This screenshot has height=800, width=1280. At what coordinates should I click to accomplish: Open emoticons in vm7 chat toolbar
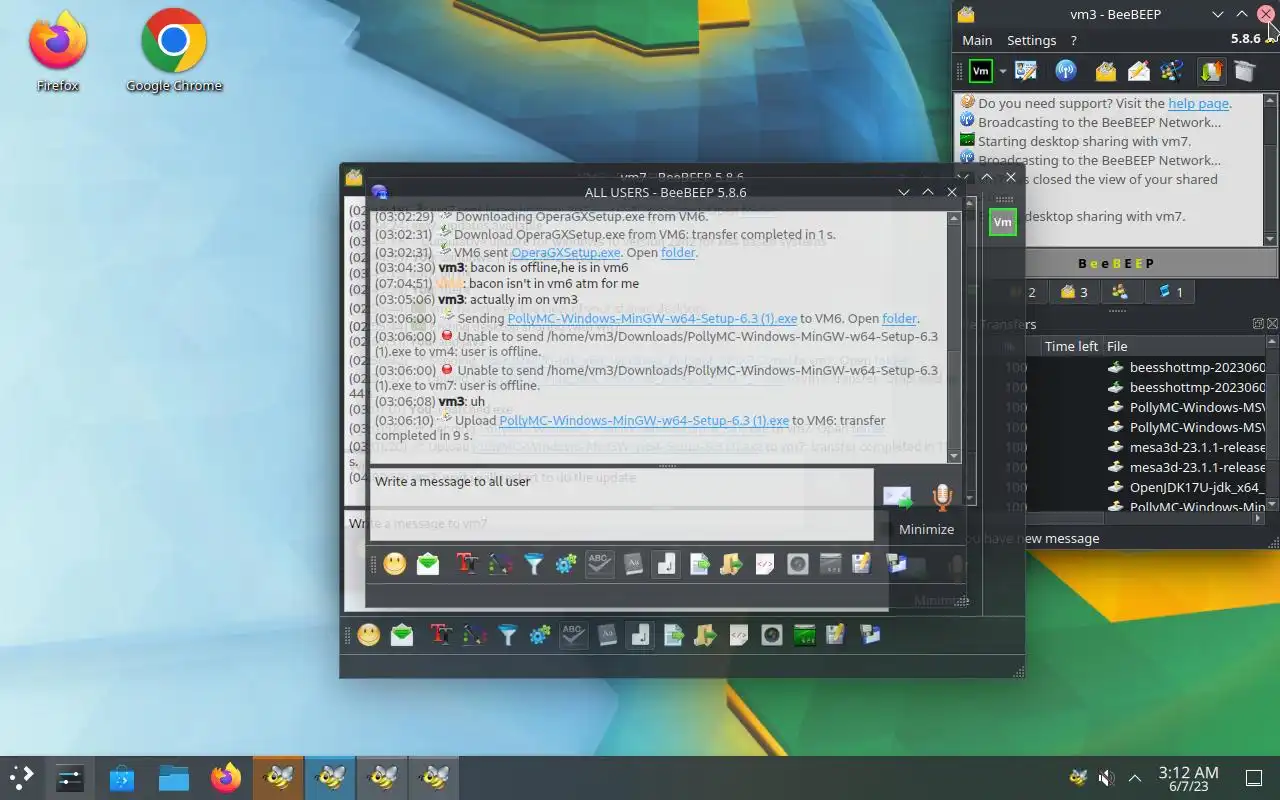click(369, 635)
